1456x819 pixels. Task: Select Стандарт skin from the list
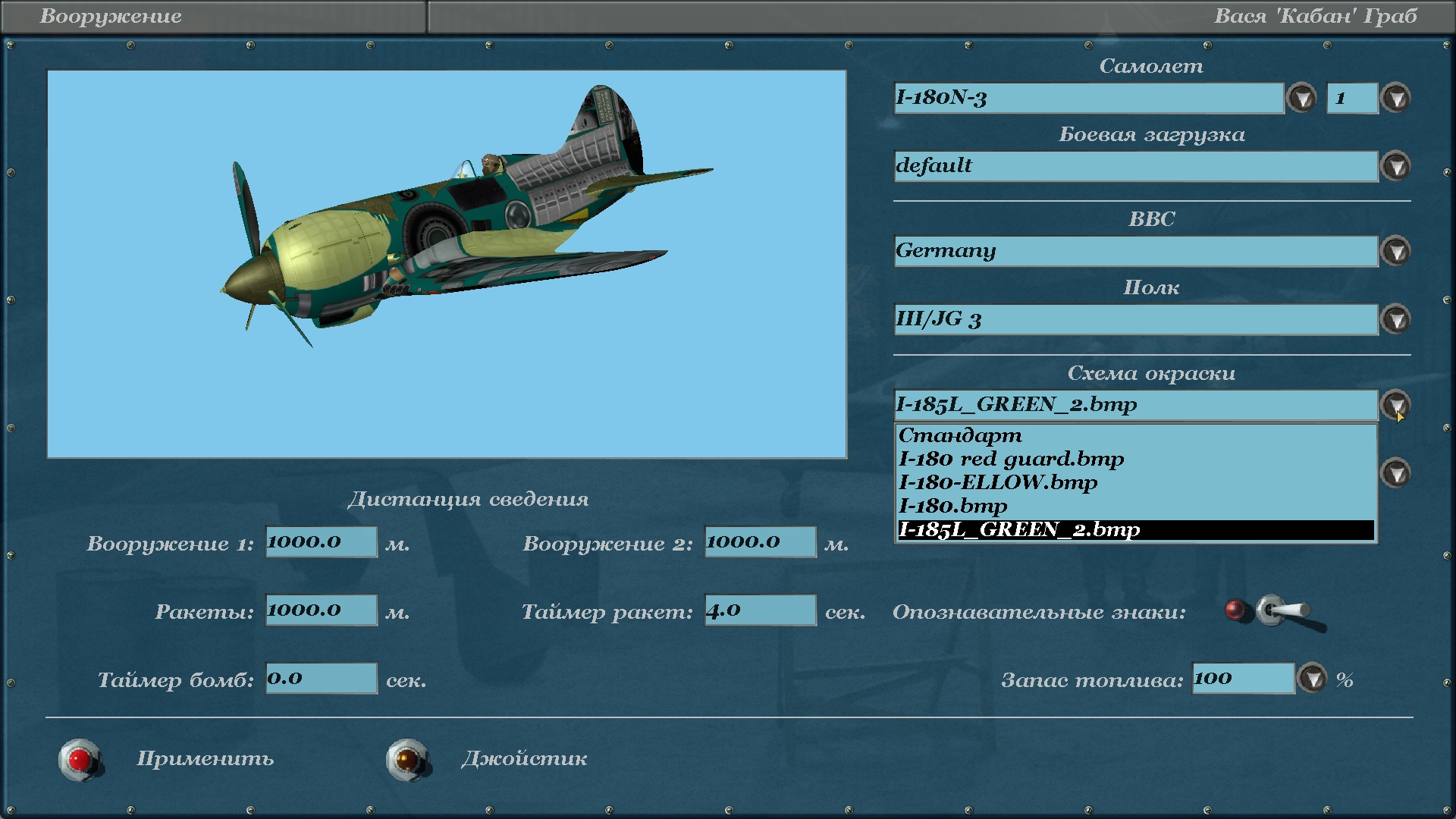click(960, 436)
